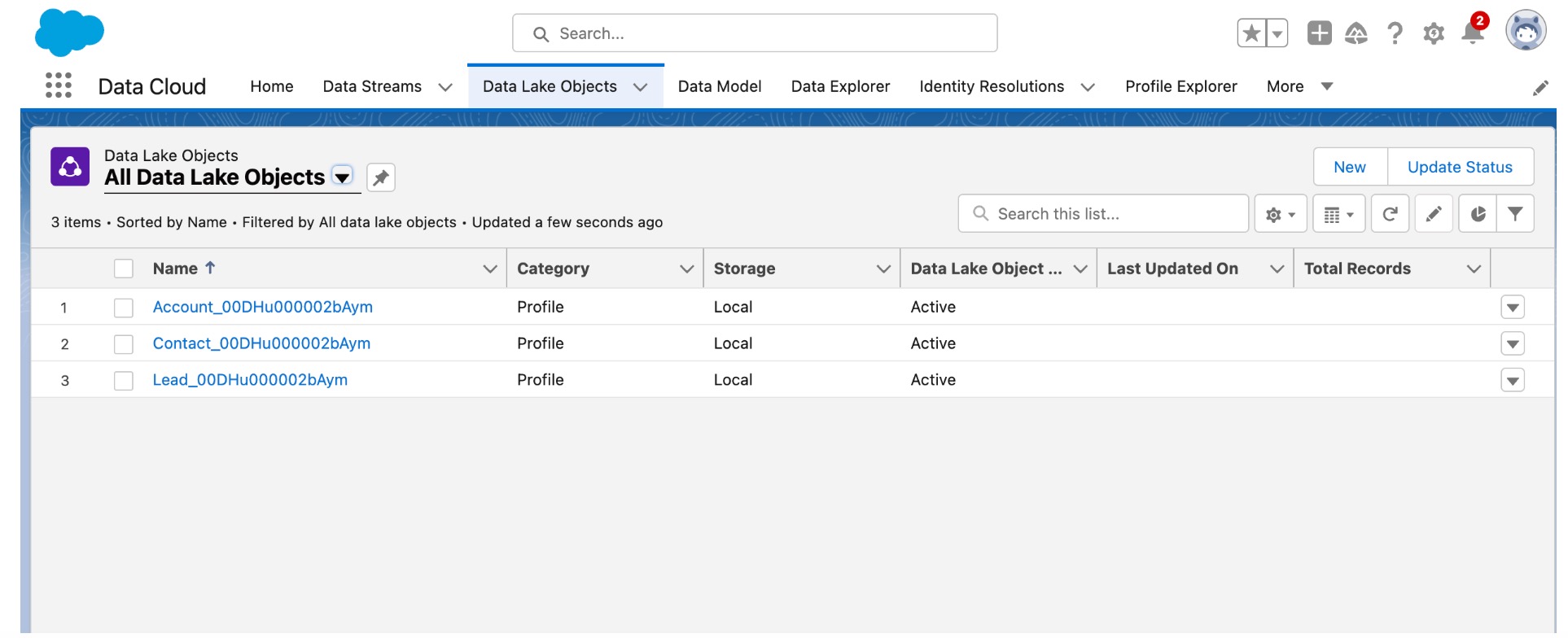Image resolution: width=1568 pixels, height=638 pixels.
Task: Open Total Records column chevron
Action: (1474, 269)
